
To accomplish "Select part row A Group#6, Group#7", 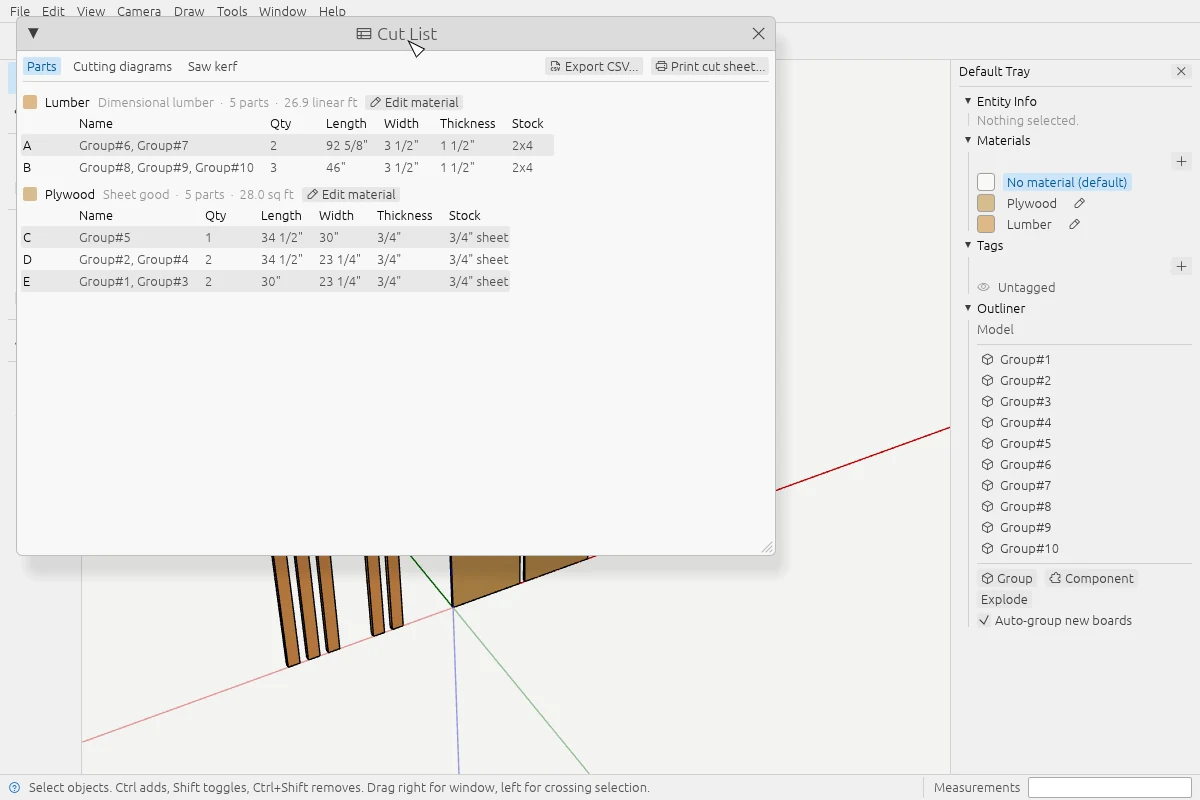I will [287, 145].
